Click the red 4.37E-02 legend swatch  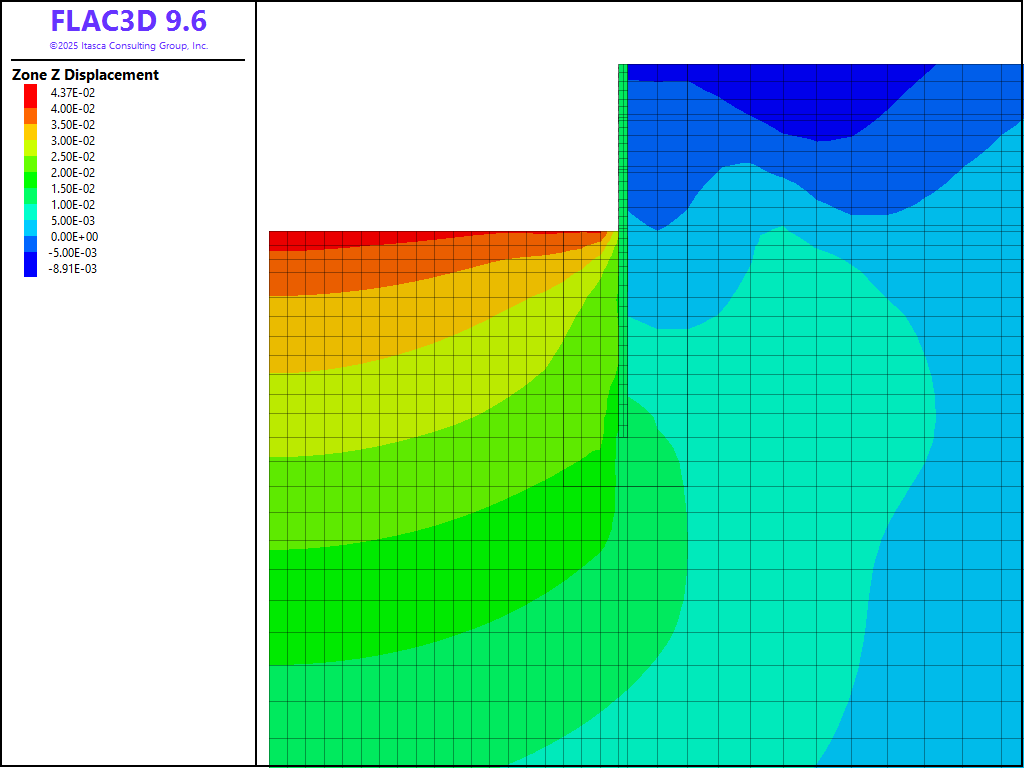coord(30,92)
